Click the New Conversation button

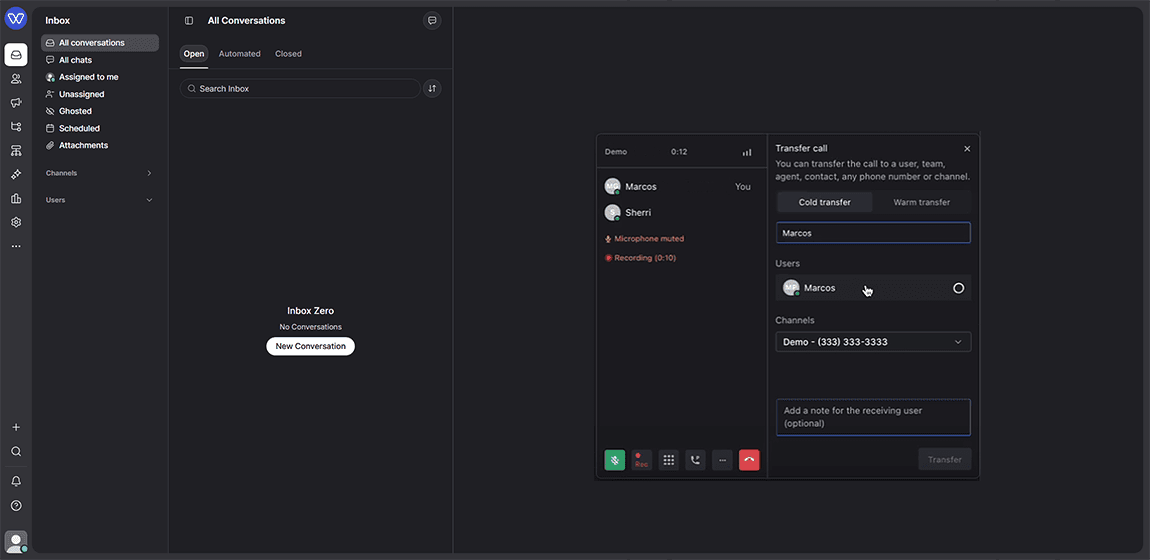(x=310, y=346)
